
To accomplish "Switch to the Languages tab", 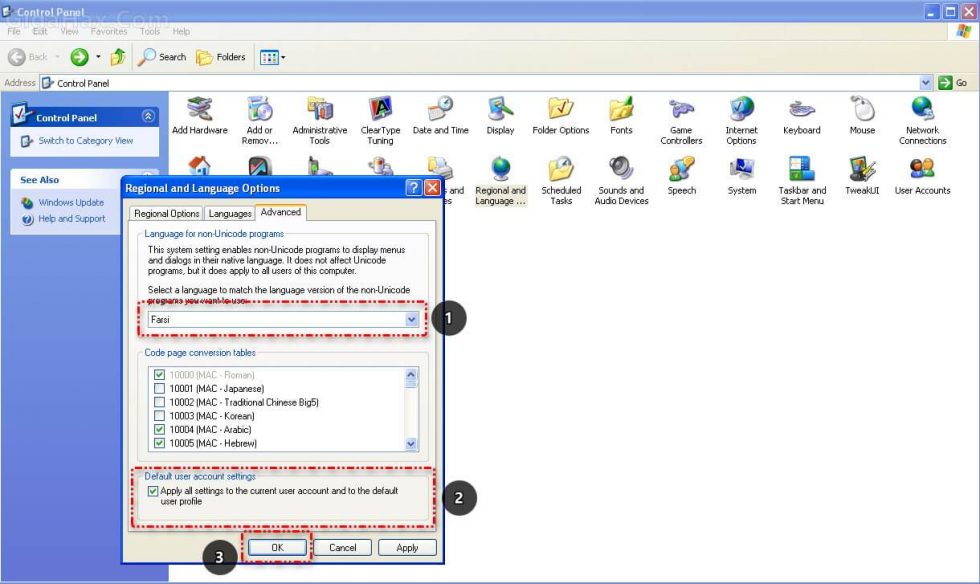I will tap(229, 213).
